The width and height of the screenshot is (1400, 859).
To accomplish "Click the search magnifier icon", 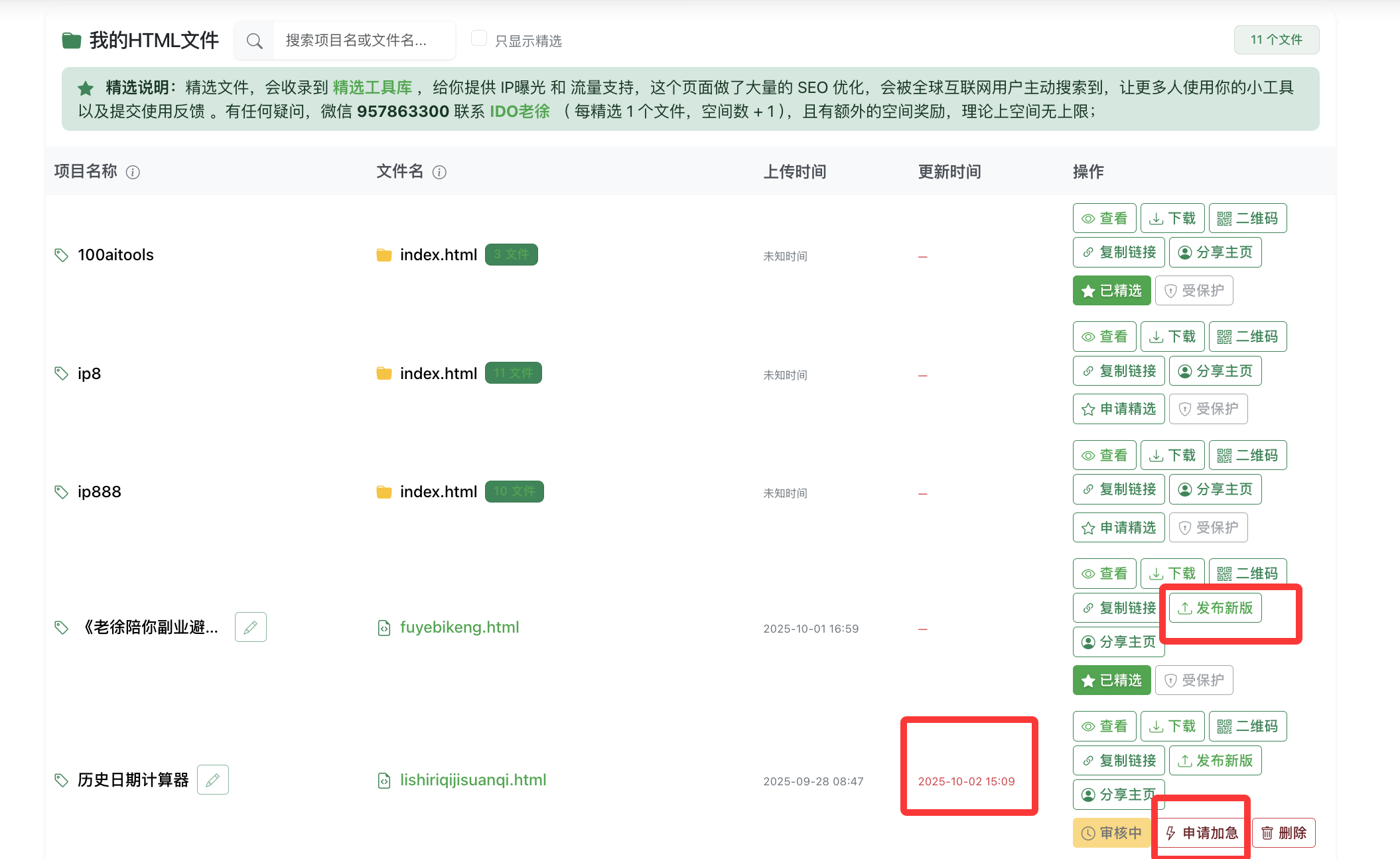I will pyautogui.click(x=254, y=41).
